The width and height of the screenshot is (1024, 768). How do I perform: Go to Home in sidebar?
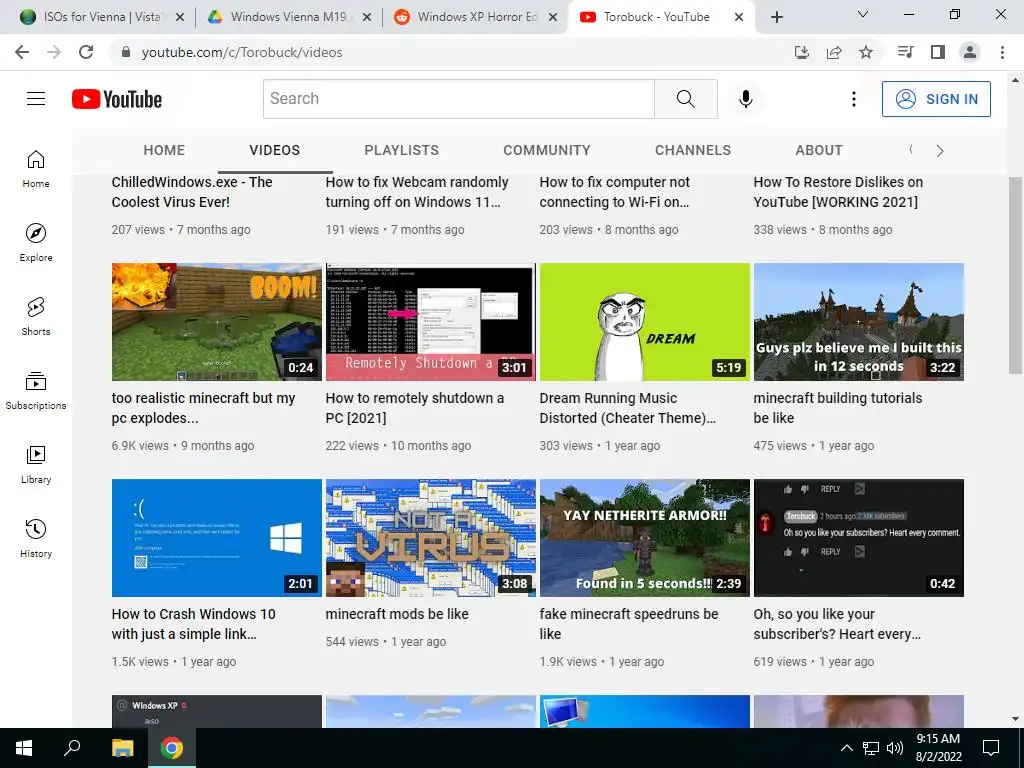(x=36, y=169)
